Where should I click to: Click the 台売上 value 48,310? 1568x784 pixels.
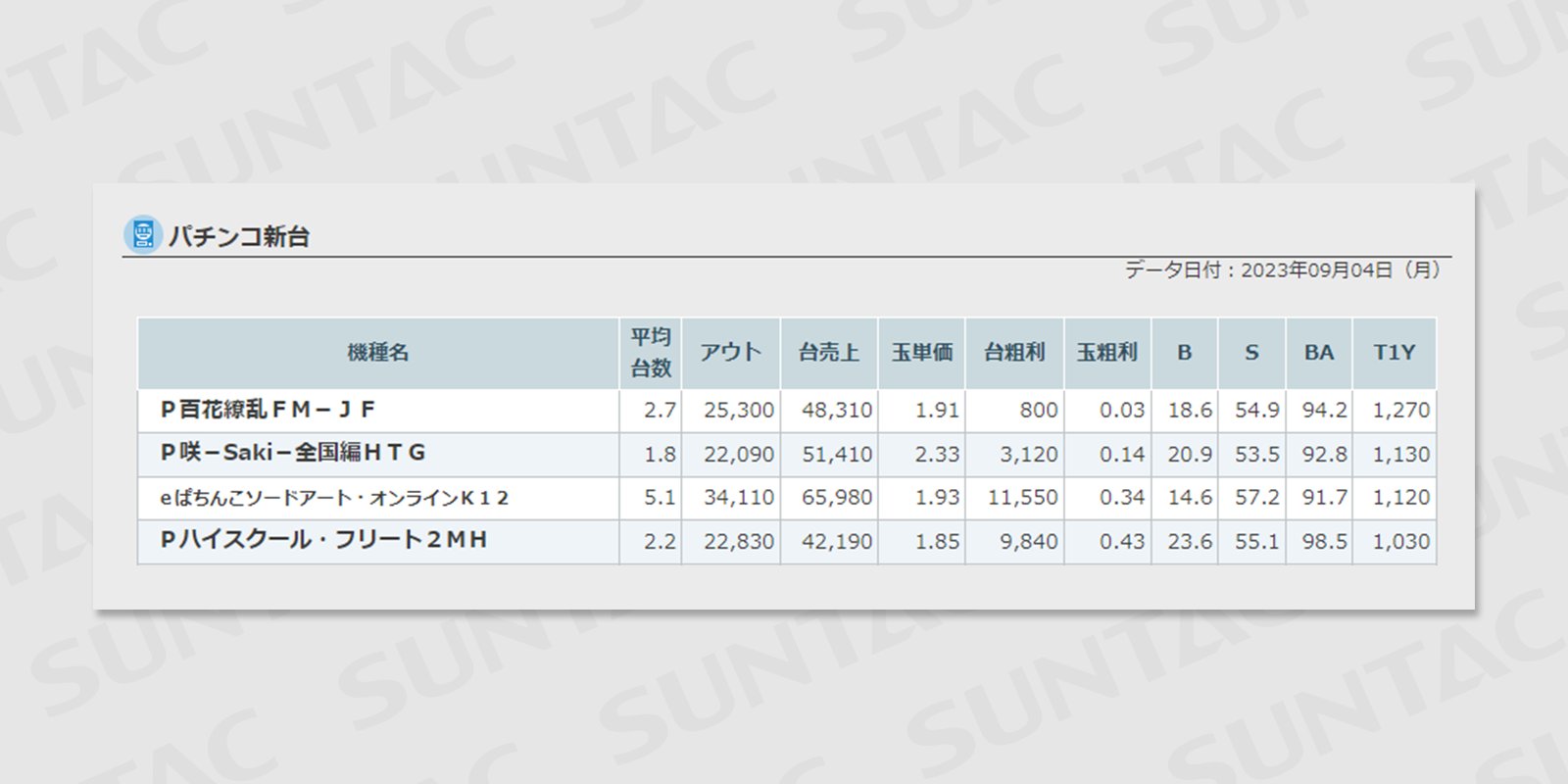point(837,411)
